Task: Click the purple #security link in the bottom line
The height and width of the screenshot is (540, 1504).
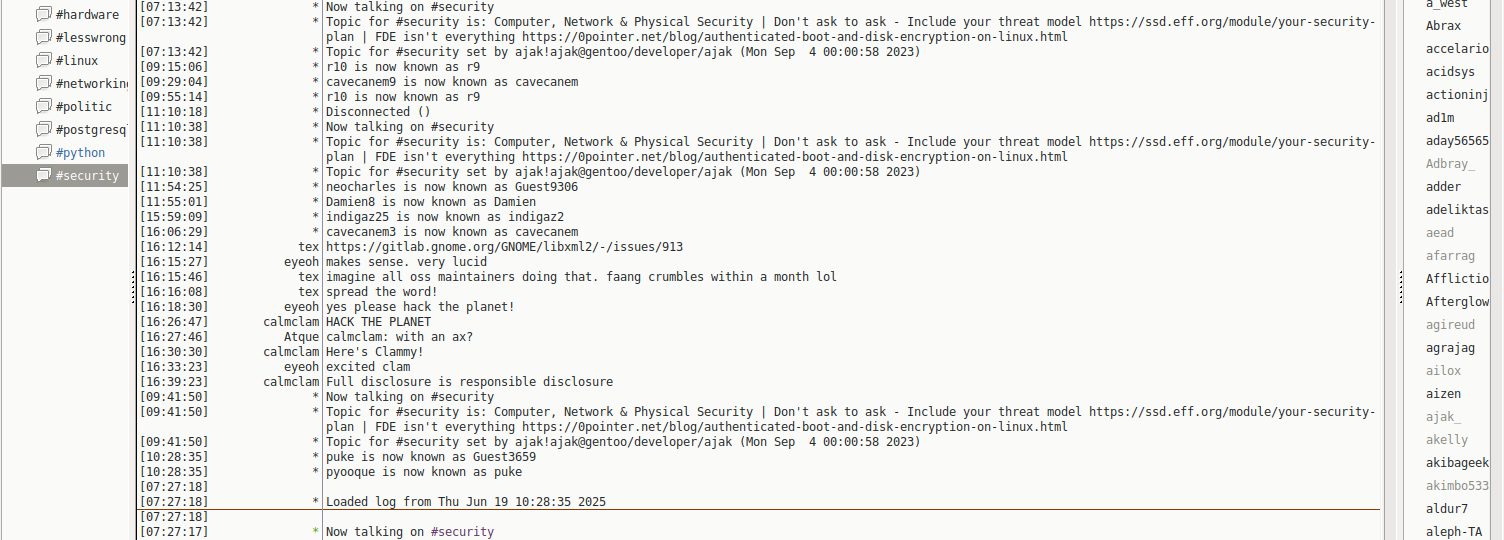Action: point(462,532)
